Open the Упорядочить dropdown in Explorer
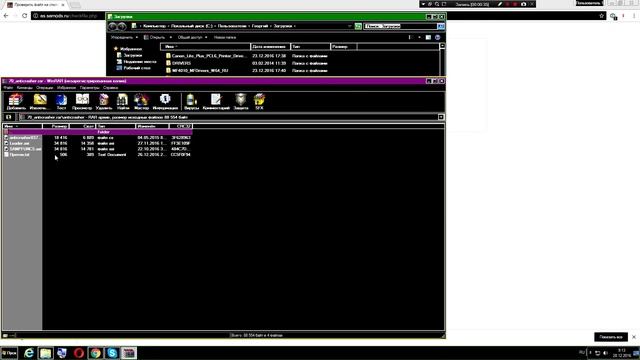 coord(124,37)
